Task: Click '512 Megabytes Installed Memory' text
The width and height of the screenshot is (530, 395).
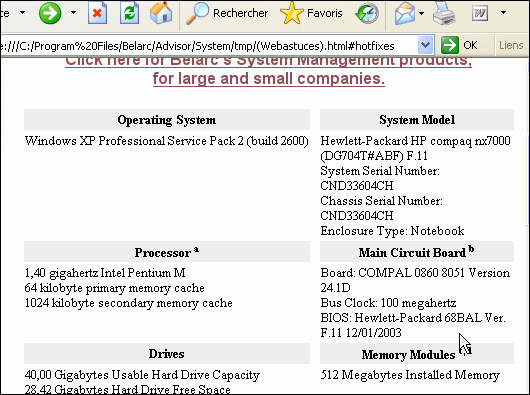Action: (410, 375)
